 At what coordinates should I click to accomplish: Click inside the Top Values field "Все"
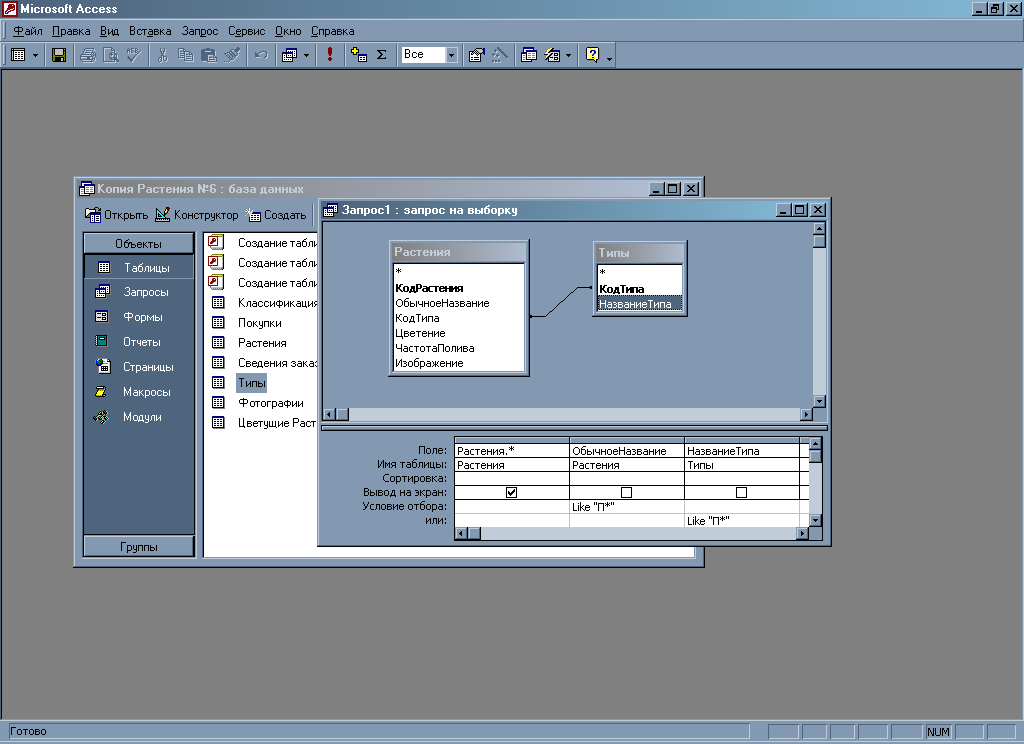pyautogui.click(x=423, y=55)
